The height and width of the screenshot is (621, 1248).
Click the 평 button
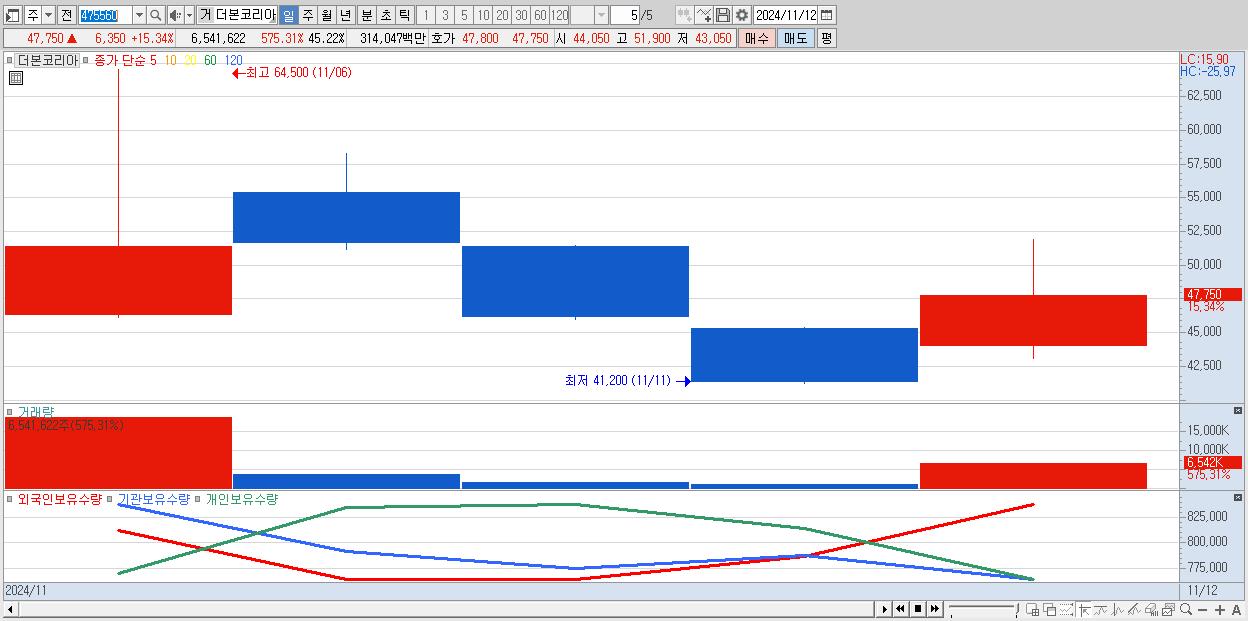[826, 38]
